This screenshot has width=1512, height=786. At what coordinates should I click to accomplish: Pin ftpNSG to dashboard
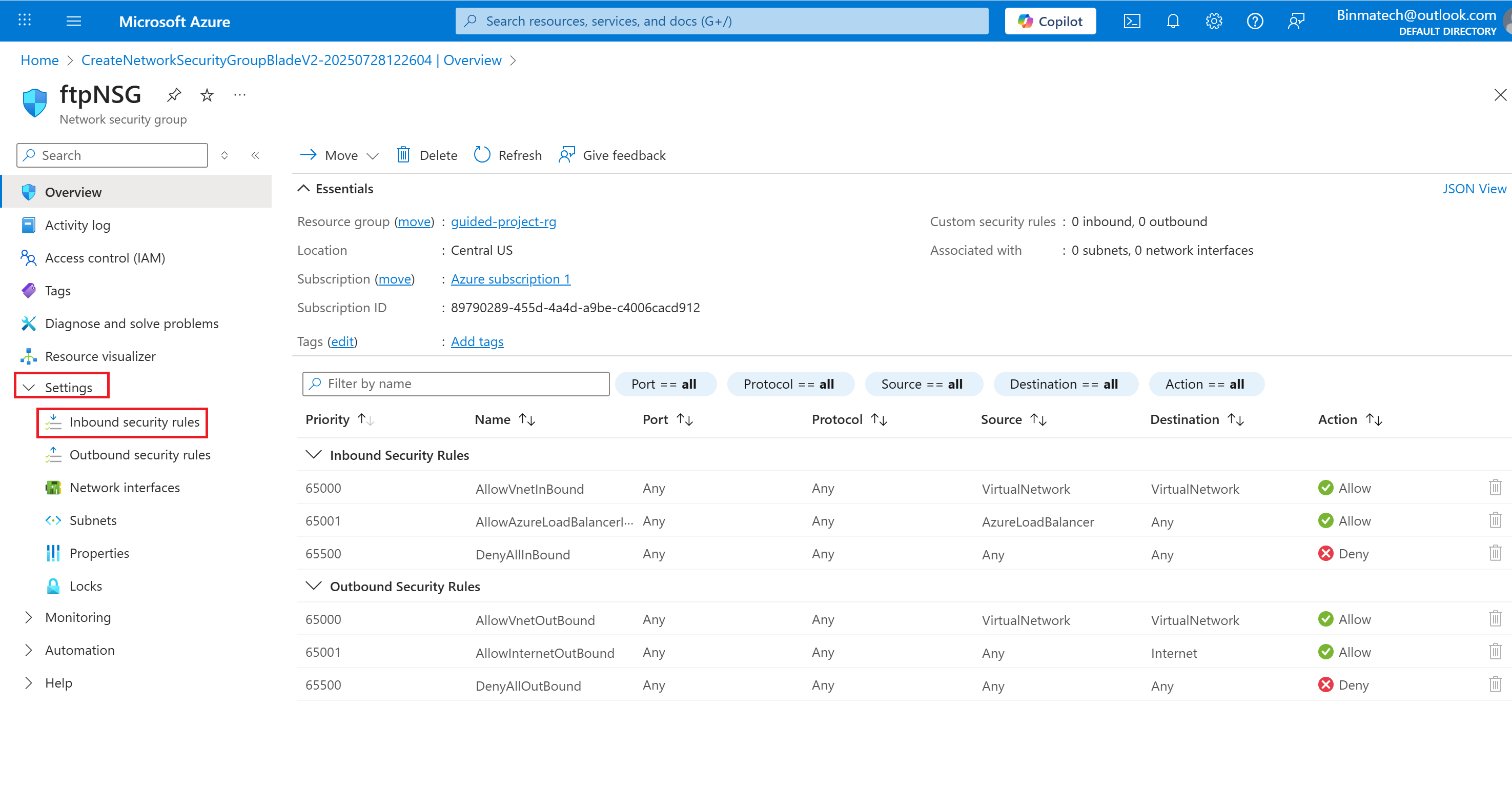tap(174, 94)
